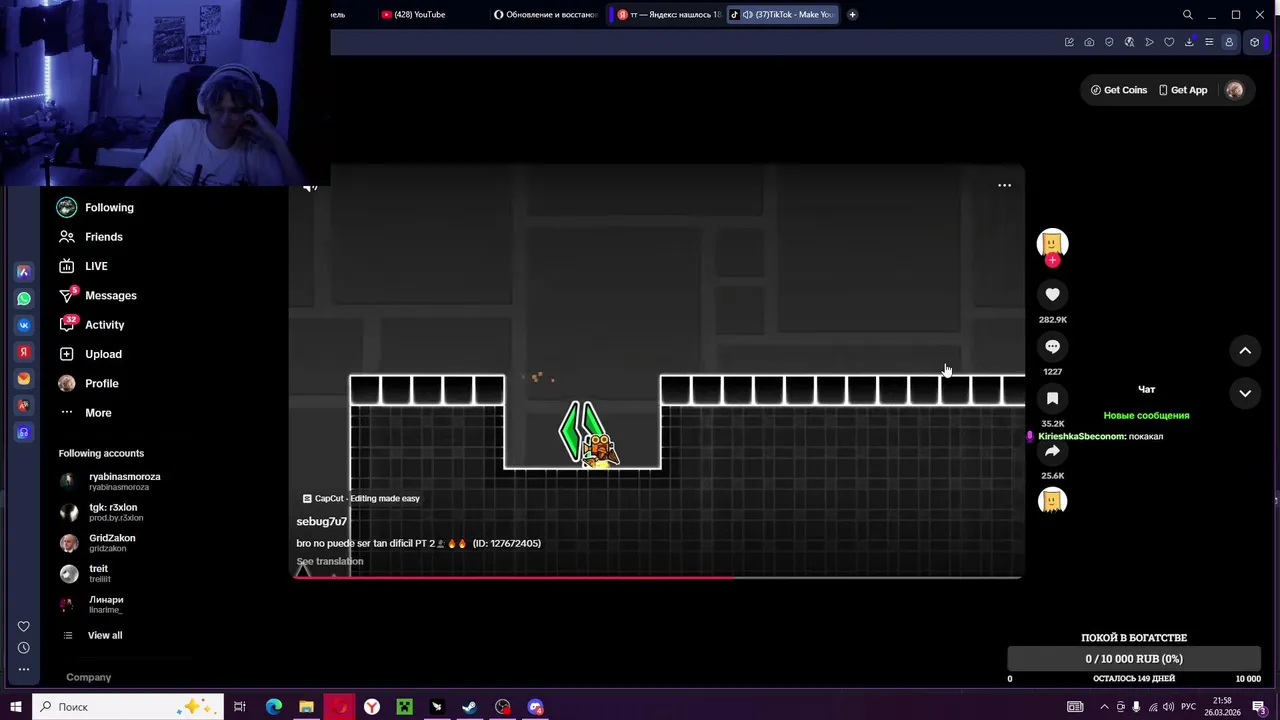Open sebug7u7 creator username
Screen dimensions: 1280x720
[321, 521]
